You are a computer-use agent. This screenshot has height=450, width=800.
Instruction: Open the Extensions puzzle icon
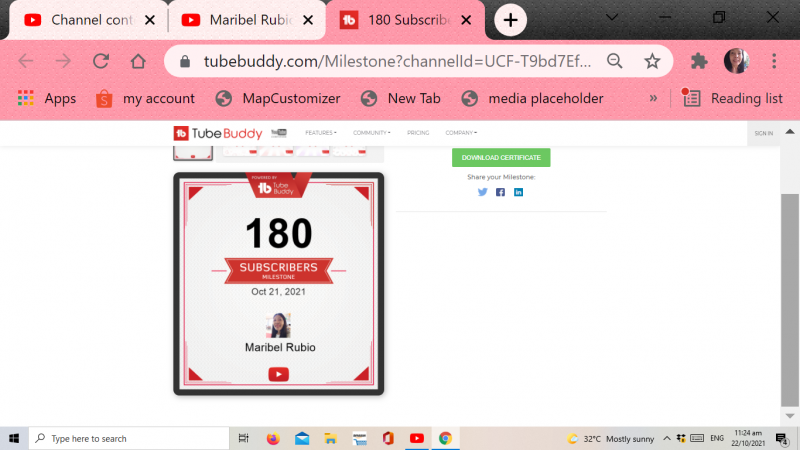pyautogui.click(x=699, y=61)
